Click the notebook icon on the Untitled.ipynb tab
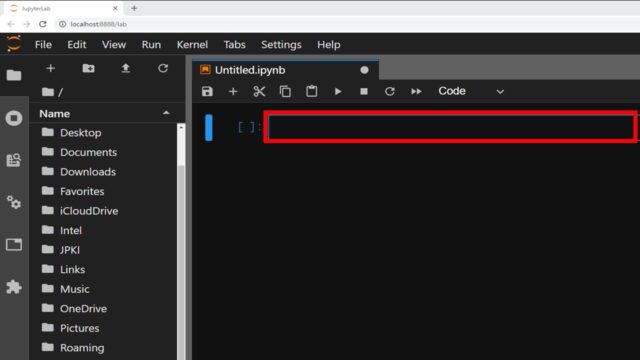The height and width of the screenshot is (360, 640). click(205, 70)
